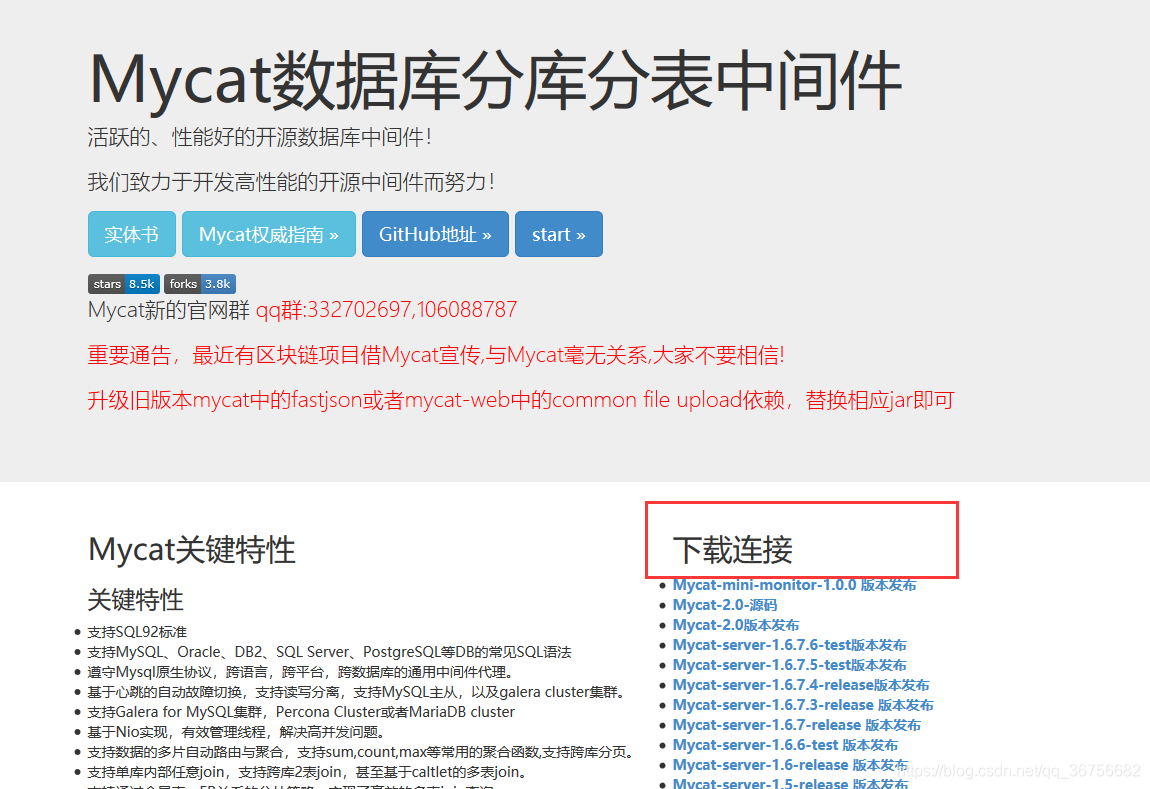The image size is (1150, 789).
Task: Click the start button
Action: [558, 233]
